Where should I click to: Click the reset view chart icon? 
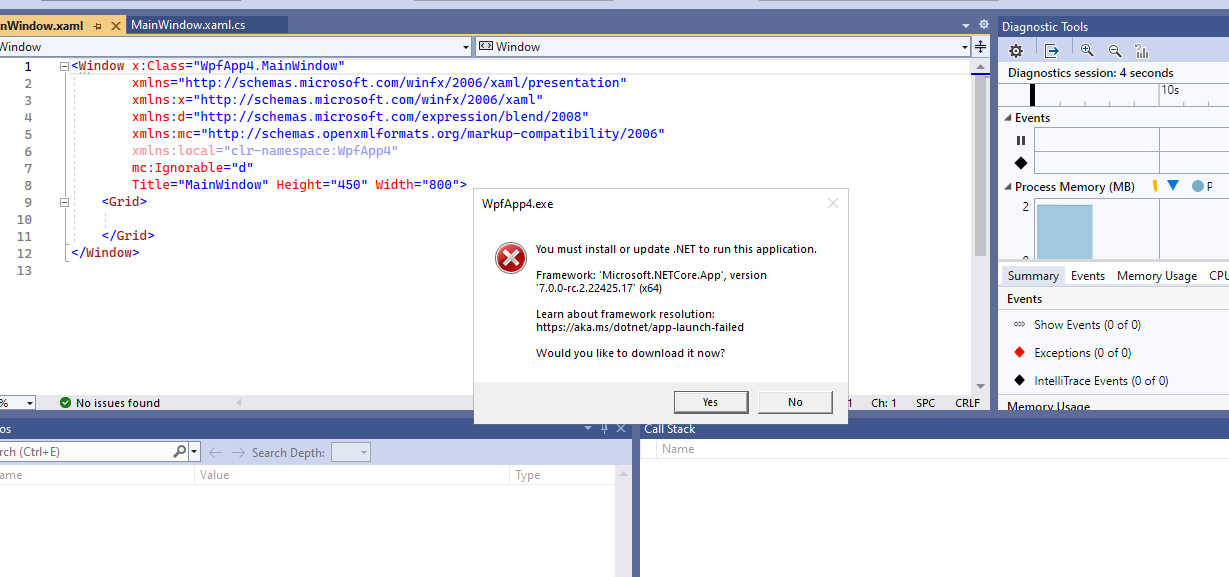(x=1142, y=51)
